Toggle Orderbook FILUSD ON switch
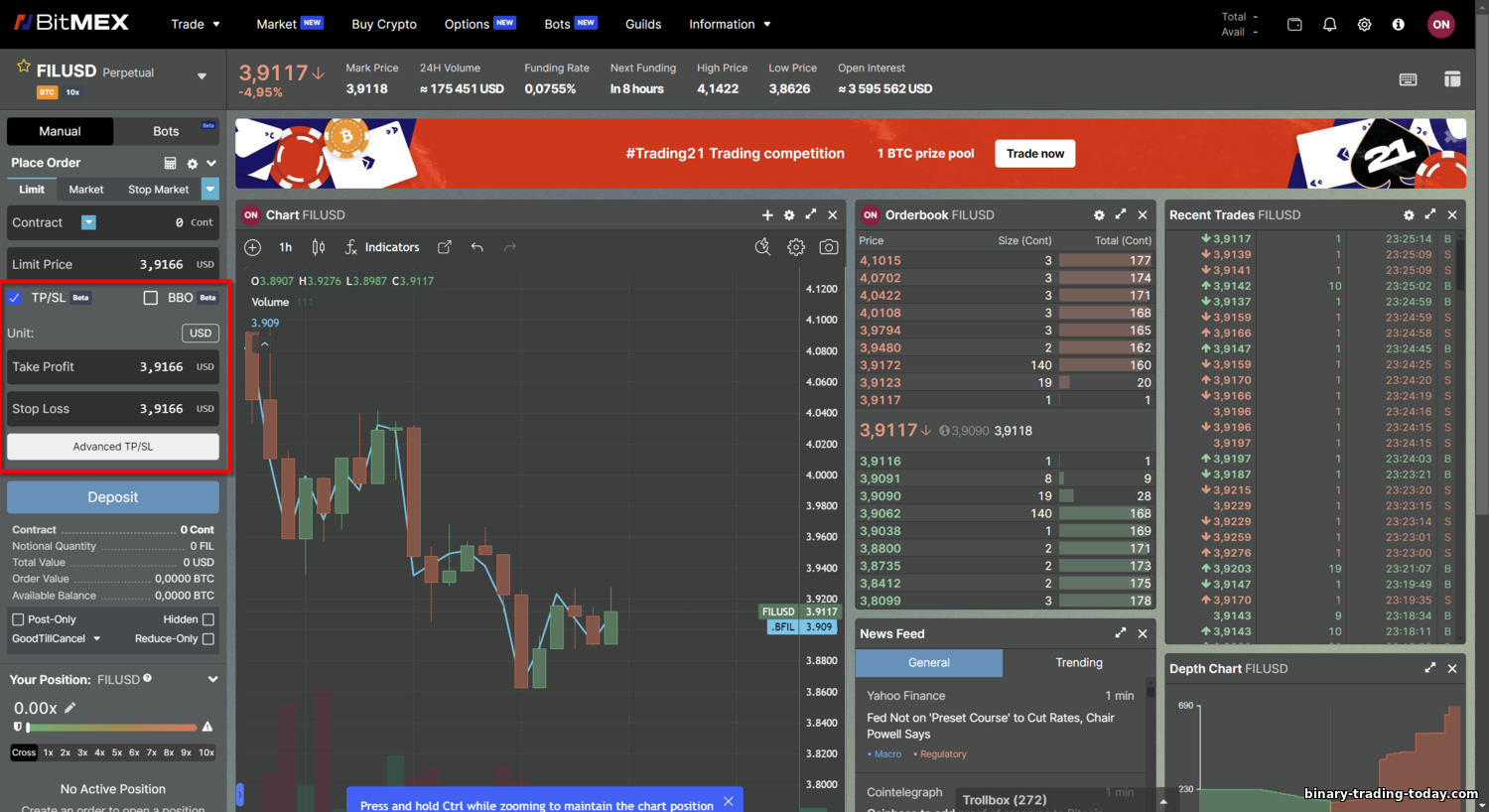Image resolution: width=1489 pixels, height=812 pixels. (x=871, y=215)
